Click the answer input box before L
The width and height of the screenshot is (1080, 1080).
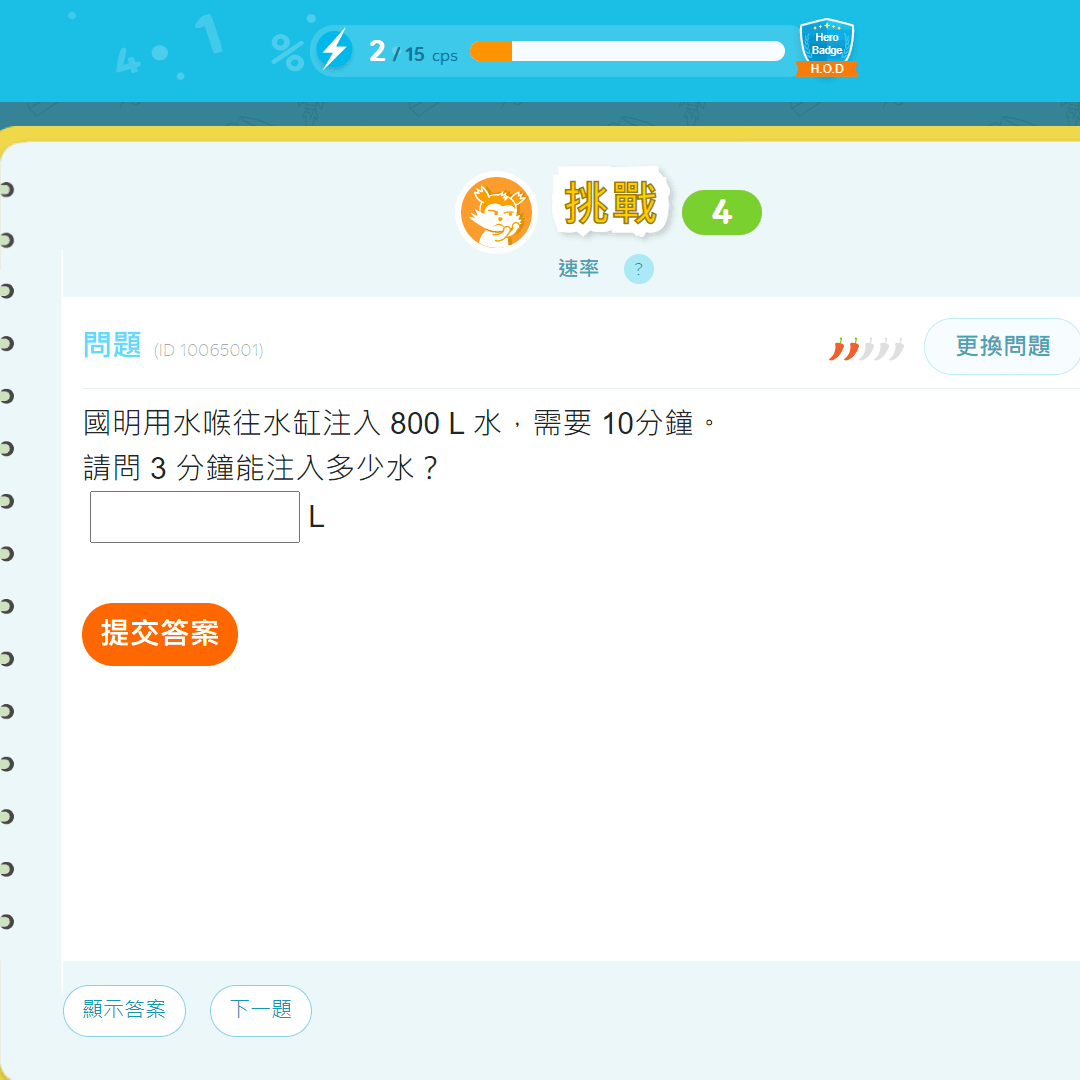point(195,517)
